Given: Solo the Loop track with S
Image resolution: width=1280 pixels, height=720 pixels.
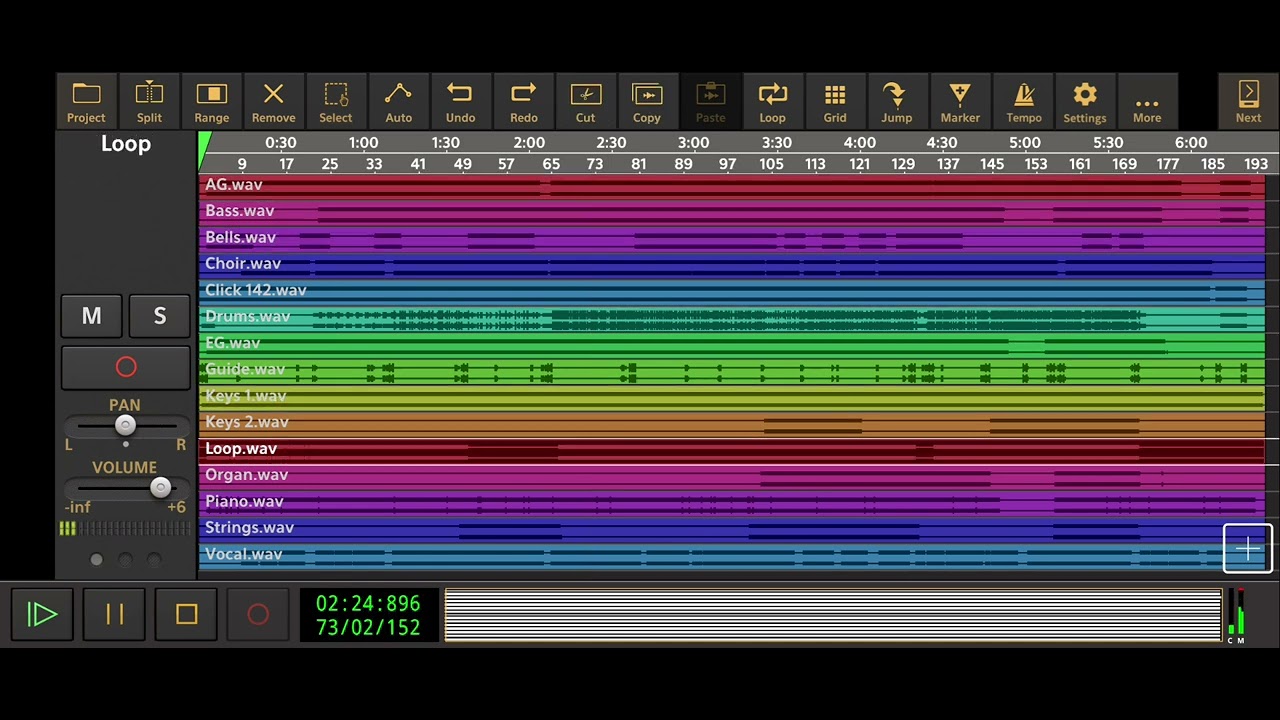Looking at the screenshot, I should point(159,316).
